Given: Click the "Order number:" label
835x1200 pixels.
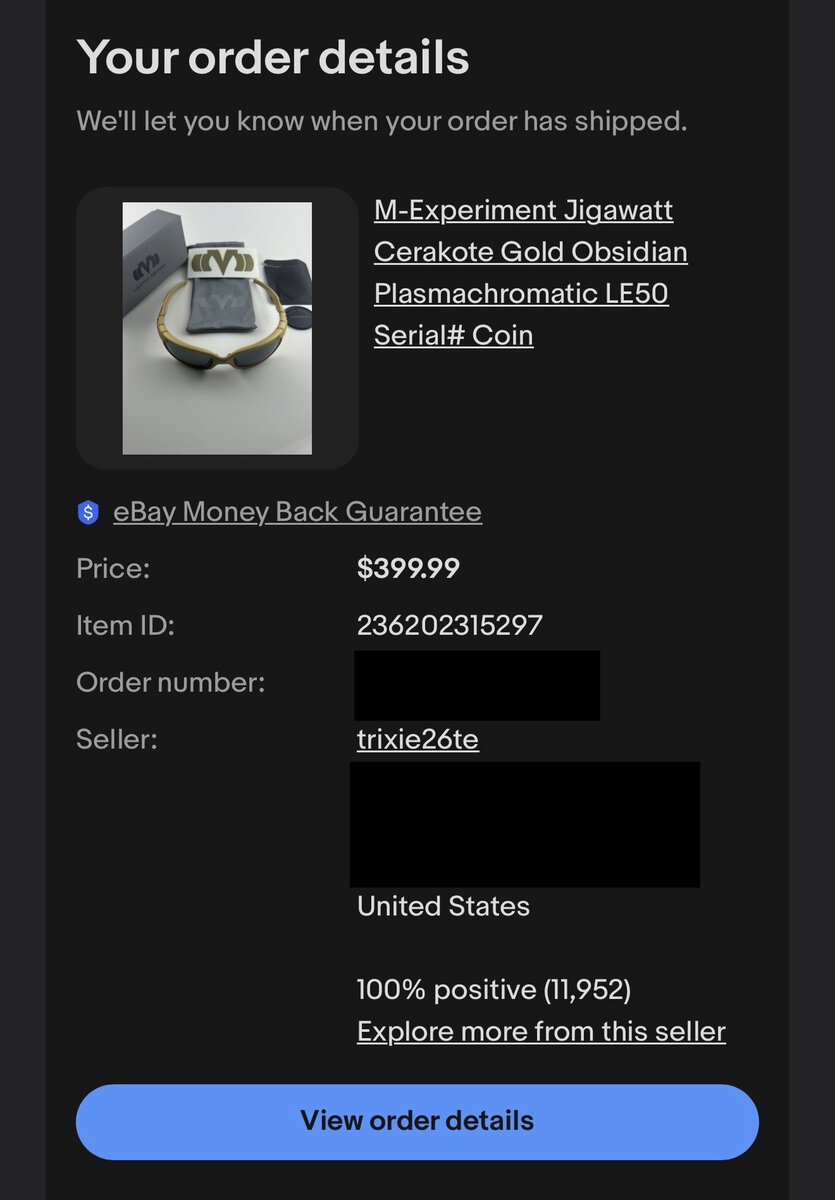Looking at the screenshot, I should (170, 683).
